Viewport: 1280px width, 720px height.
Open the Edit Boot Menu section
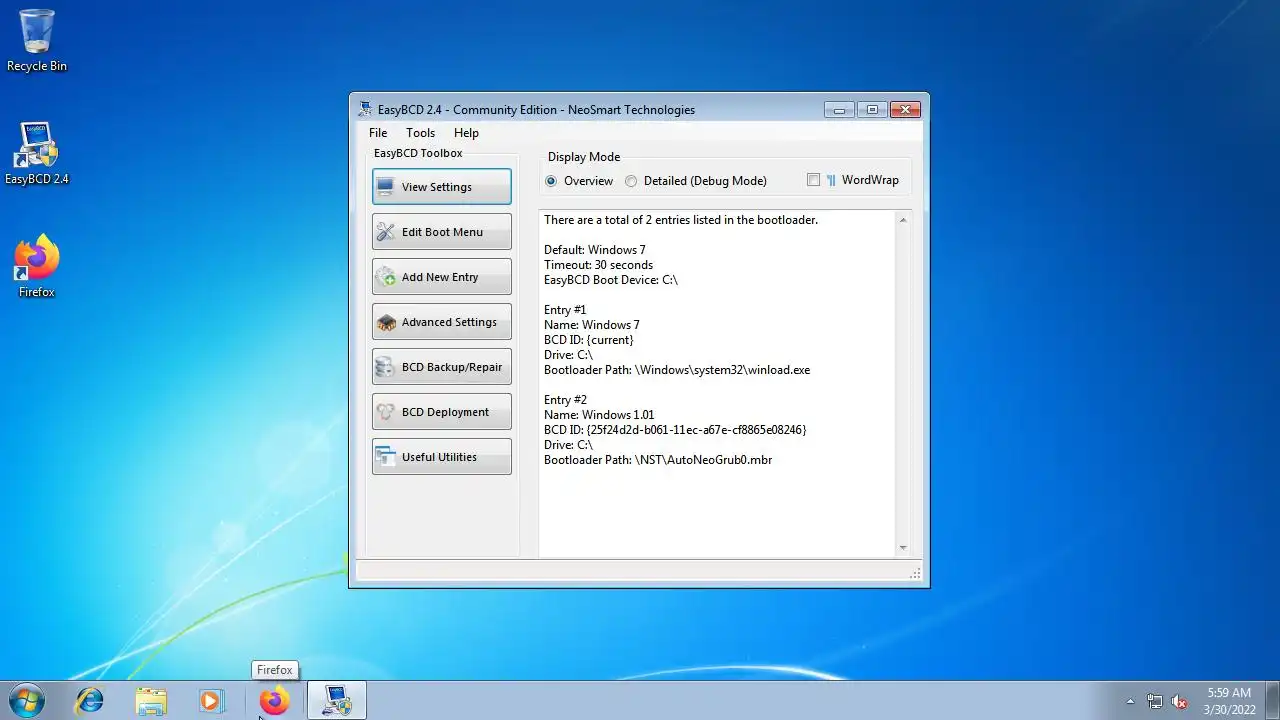[x=441, y=232]
